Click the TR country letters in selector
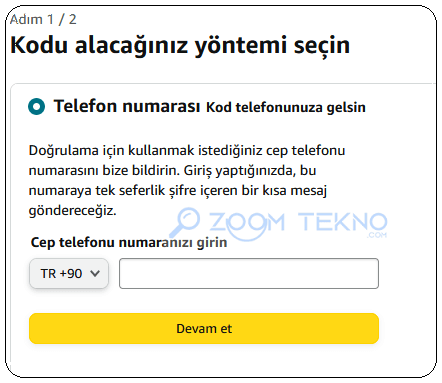 (48, 274)
